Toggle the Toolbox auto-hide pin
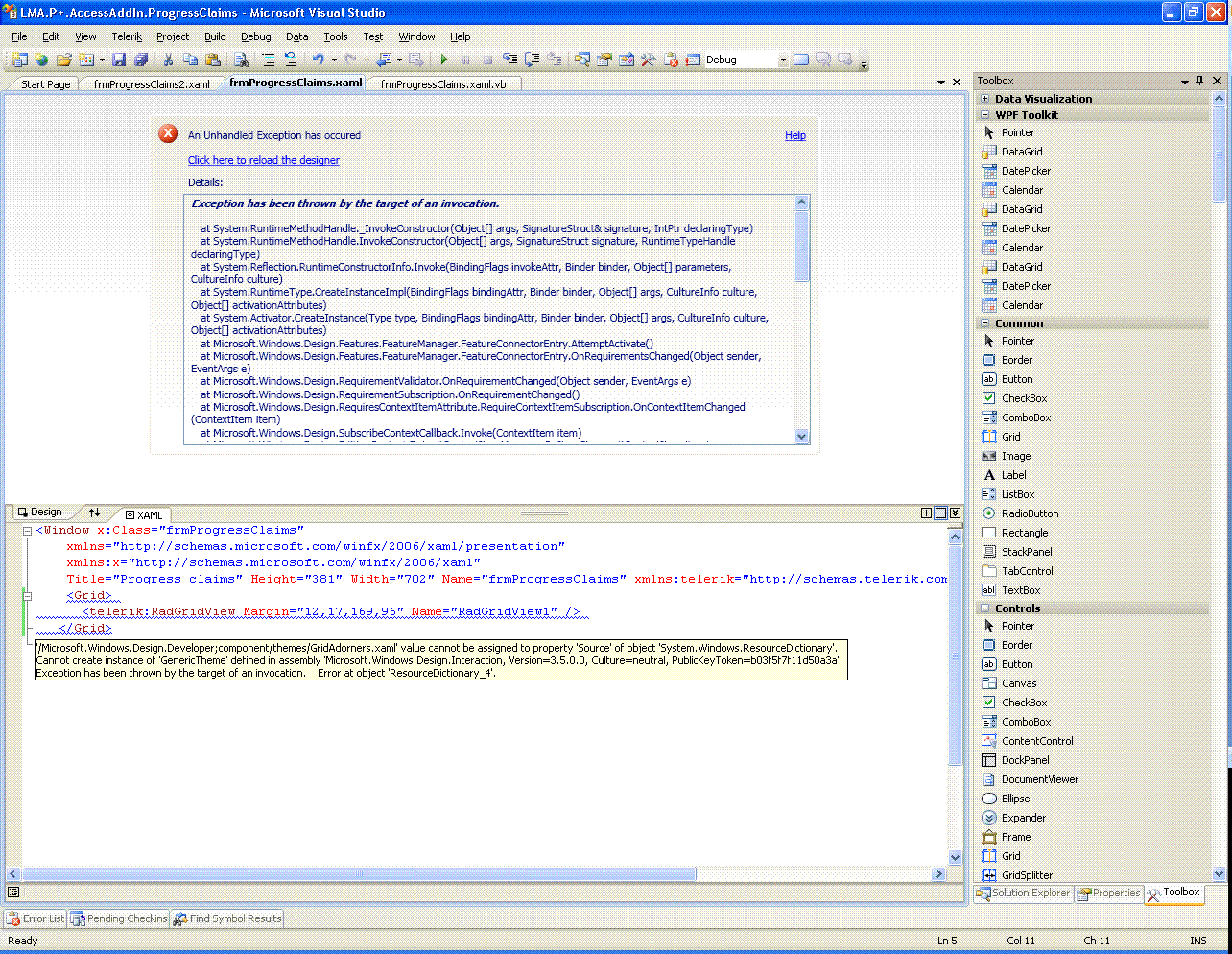The image size is (1232, 954). click(1200, 81)
